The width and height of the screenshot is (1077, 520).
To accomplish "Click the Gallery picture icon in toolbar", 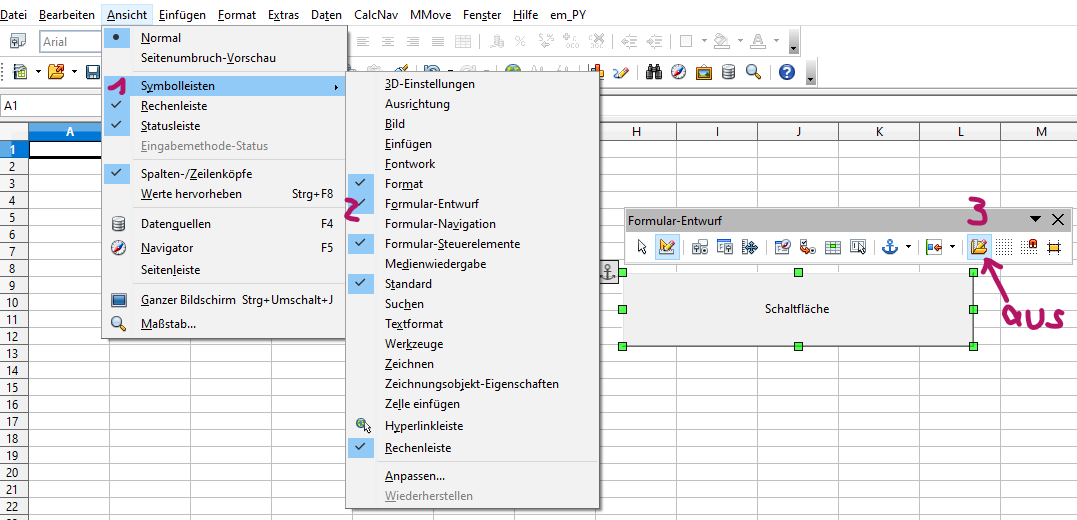I will [x=704, y=72].
